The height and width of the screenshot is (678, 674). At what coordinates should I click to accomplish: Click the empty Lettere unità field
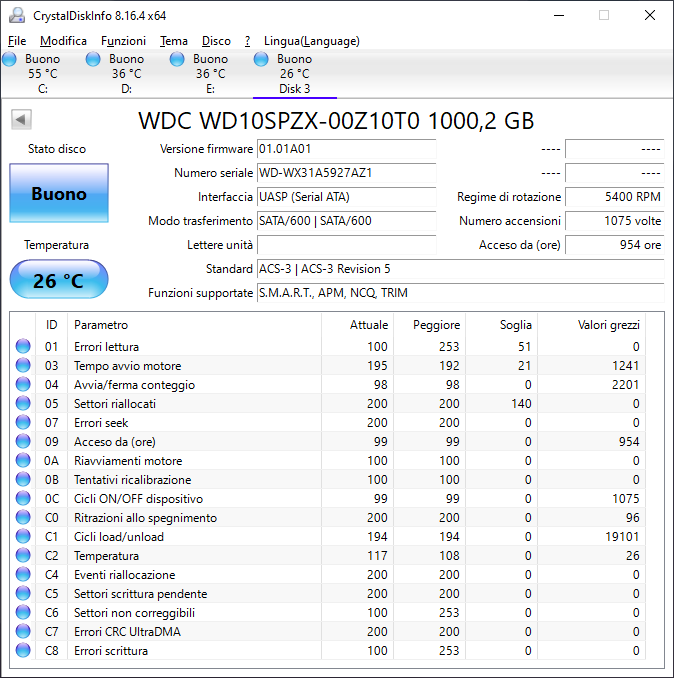coord(346,245)
